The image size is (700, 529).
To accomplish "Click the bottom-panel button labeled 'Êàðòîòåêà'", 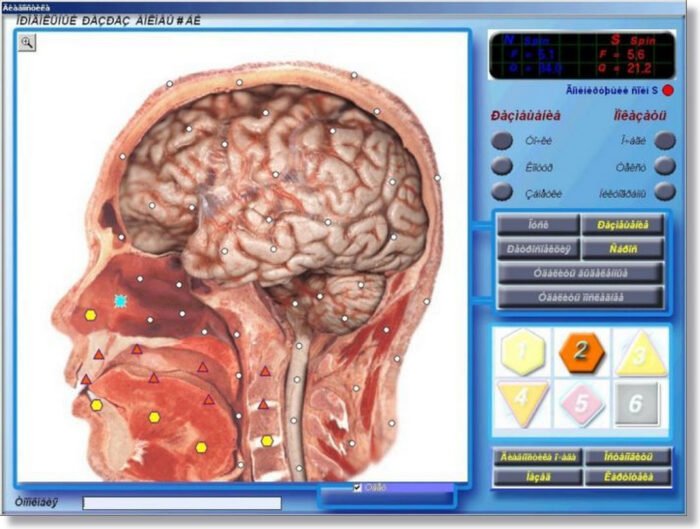I will tap(628, 477).
